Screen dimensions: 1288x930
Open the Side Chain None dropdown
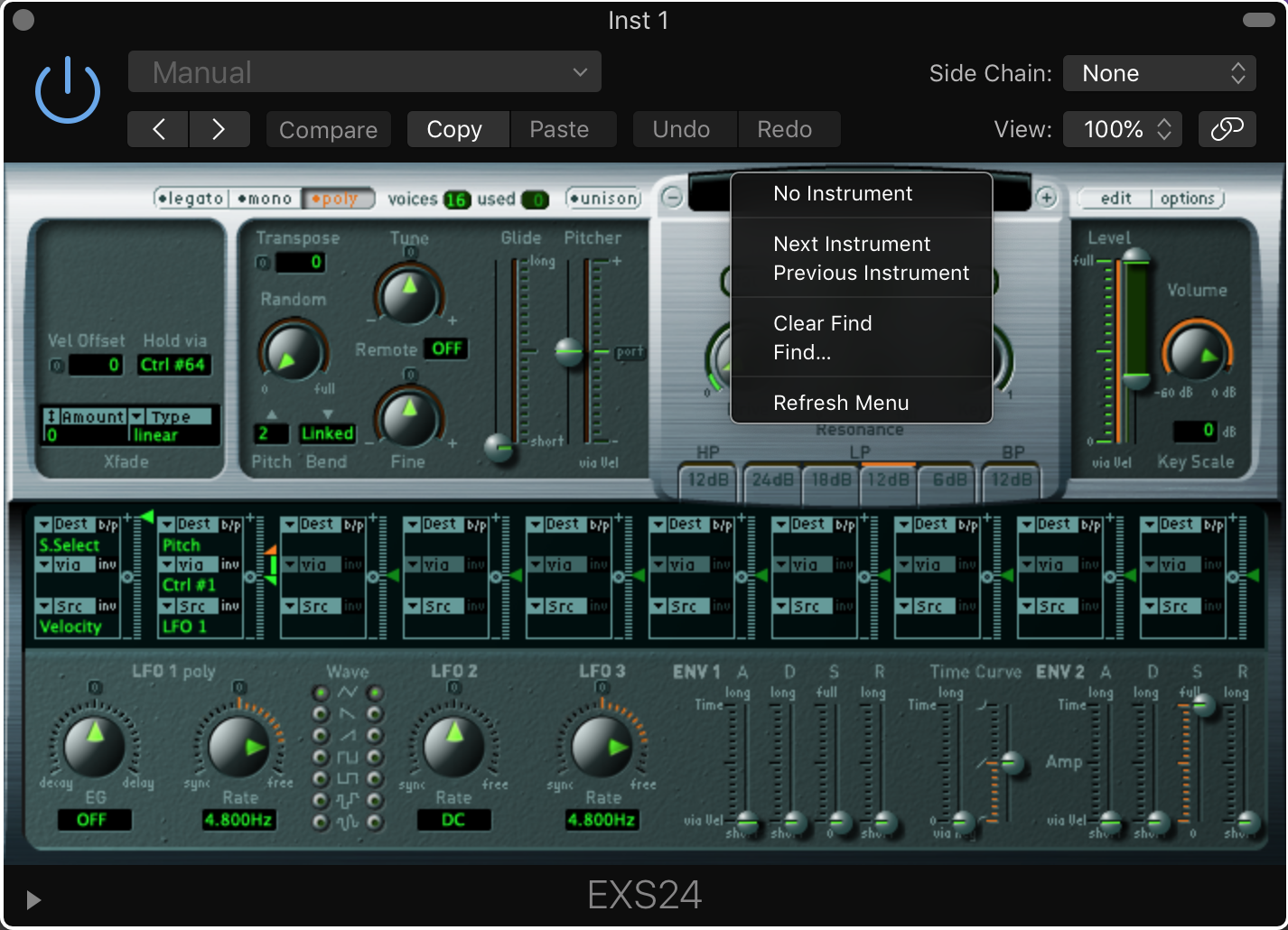pyautogui.click(x=1160, y=73)
